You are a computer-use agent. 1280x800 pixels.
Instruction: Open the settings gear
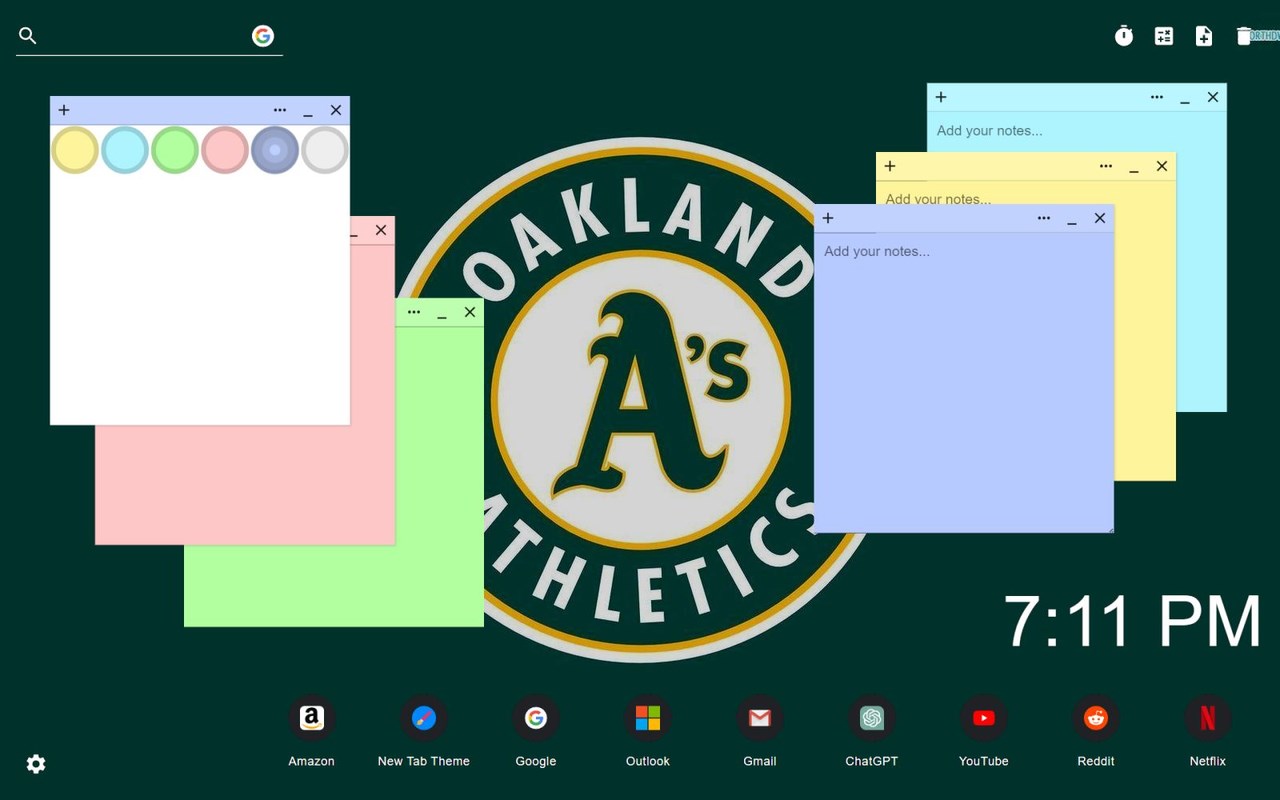click(x=36, y=764)
